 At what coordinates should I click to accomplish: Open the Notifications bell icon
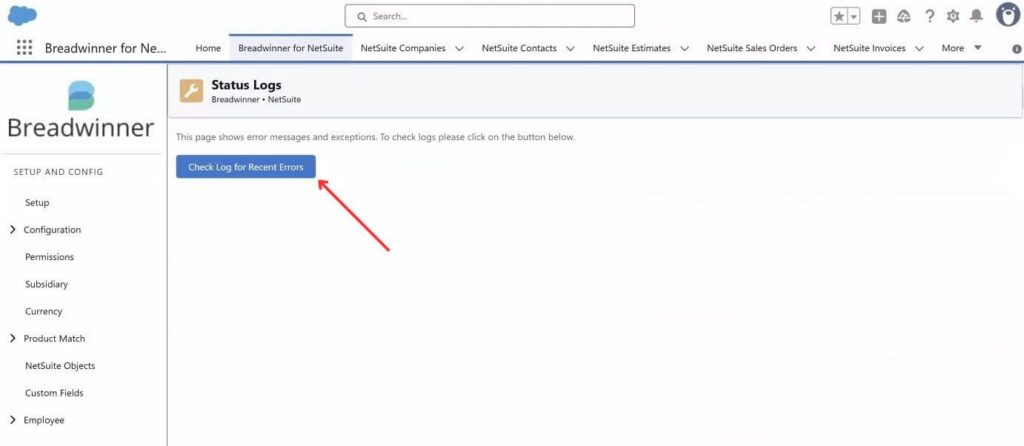pos(976,16)
